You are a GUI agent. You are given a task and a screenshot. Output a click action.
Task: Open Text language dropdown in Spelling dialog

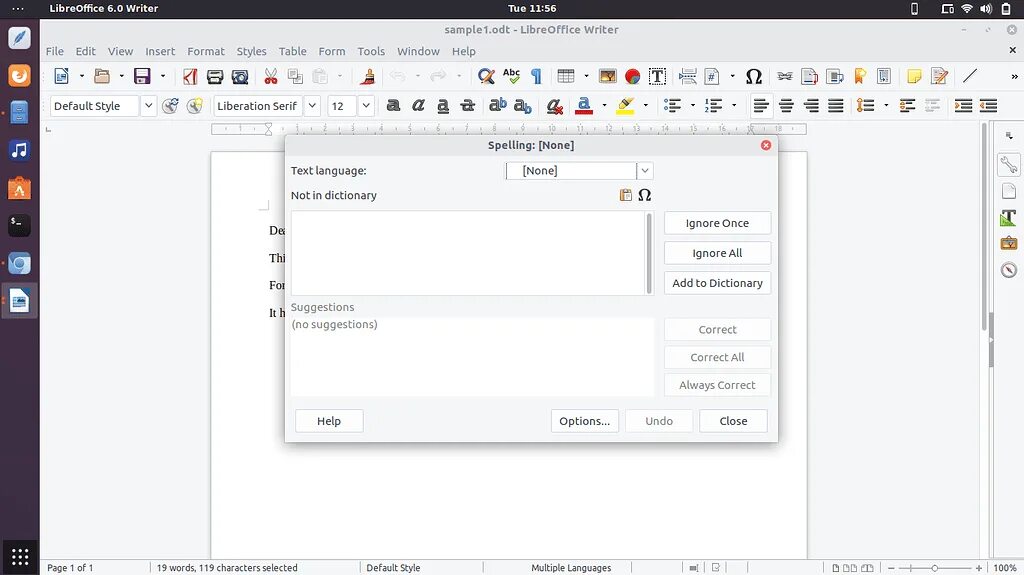[x=645, y=171]
